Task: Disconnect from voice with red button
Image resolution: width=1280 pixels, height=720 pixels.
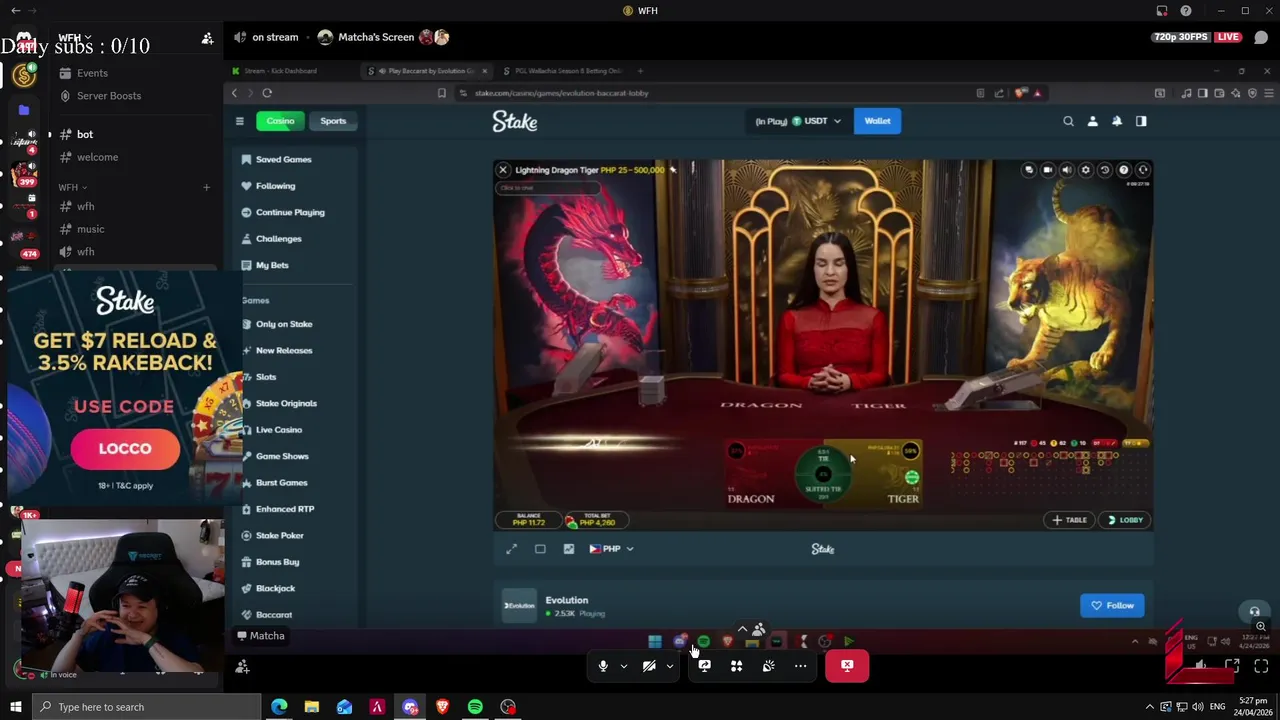Action: 847,666
